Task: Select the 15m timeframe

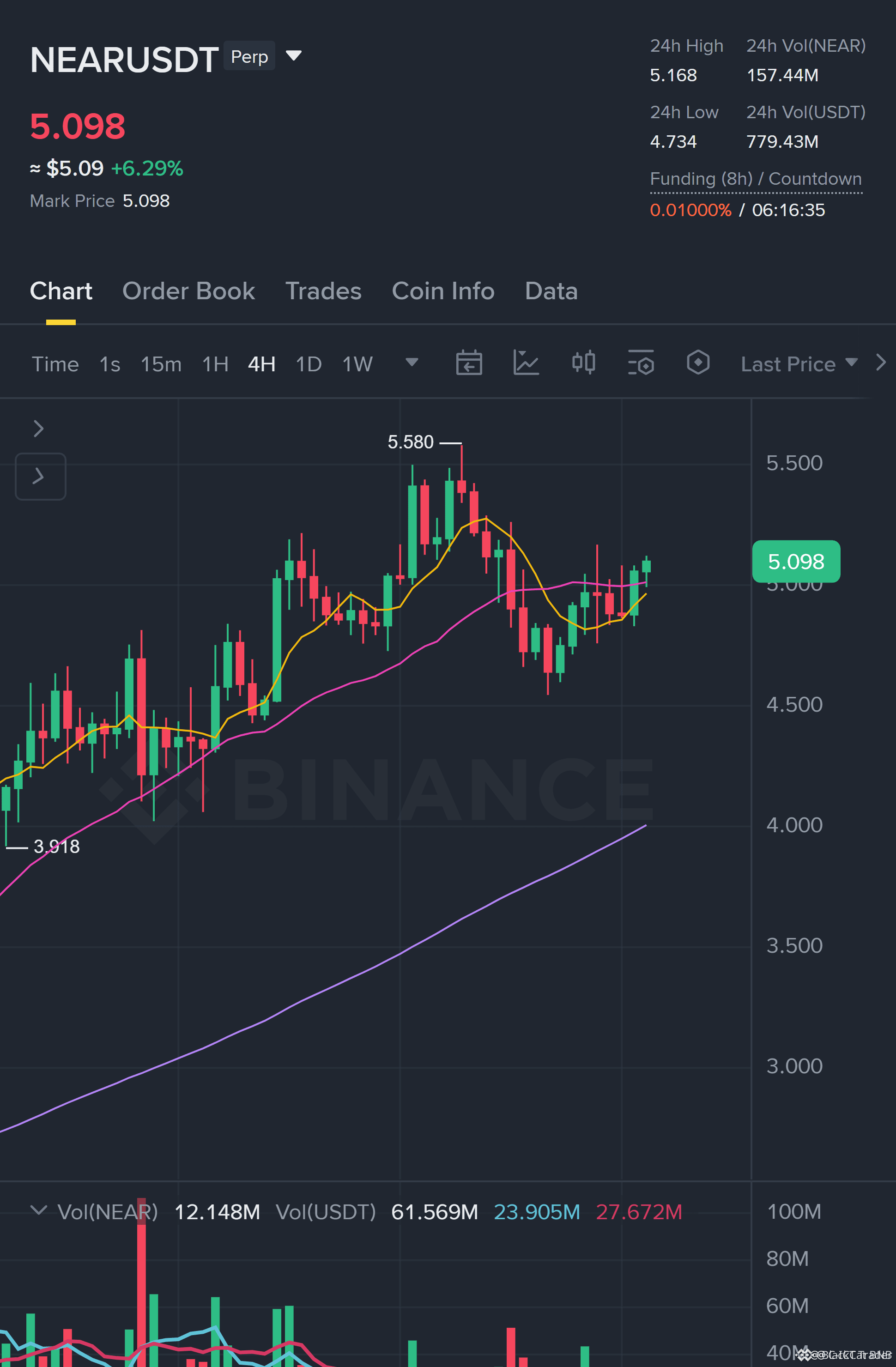Action: pyautogui.click(x=161, y=364)
